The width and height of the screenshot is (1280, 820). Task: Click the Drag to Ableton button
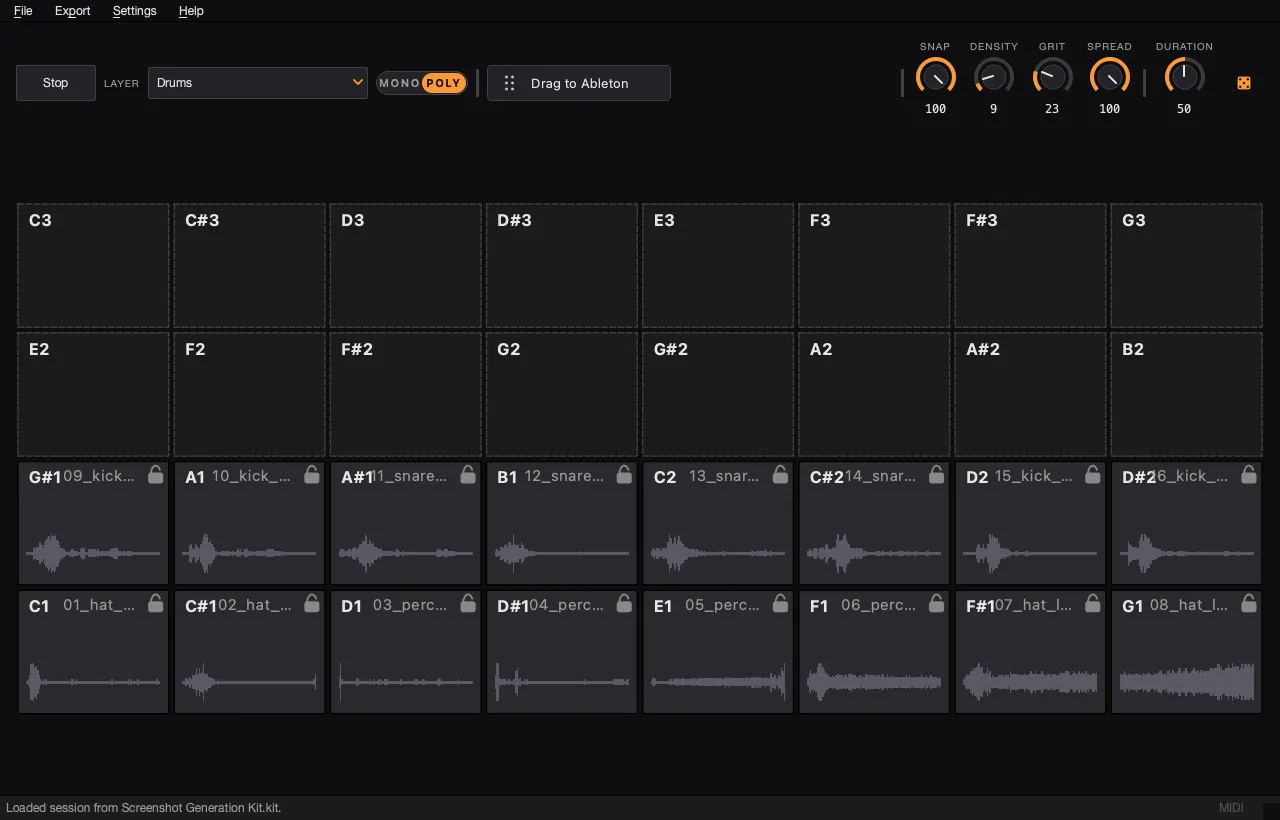(x=579, y=83)
